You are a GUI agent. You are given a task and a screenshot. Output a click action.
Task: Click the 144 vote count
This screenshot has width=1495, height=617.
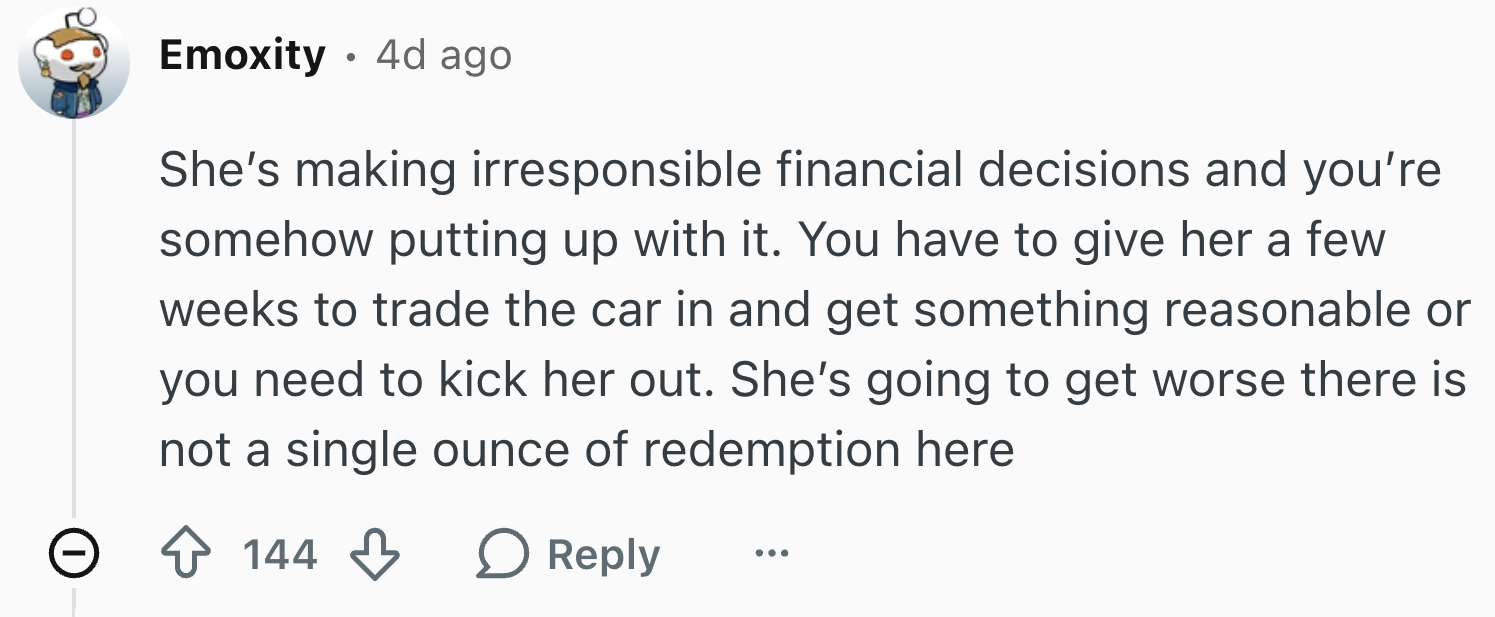[x=281, y=555]
